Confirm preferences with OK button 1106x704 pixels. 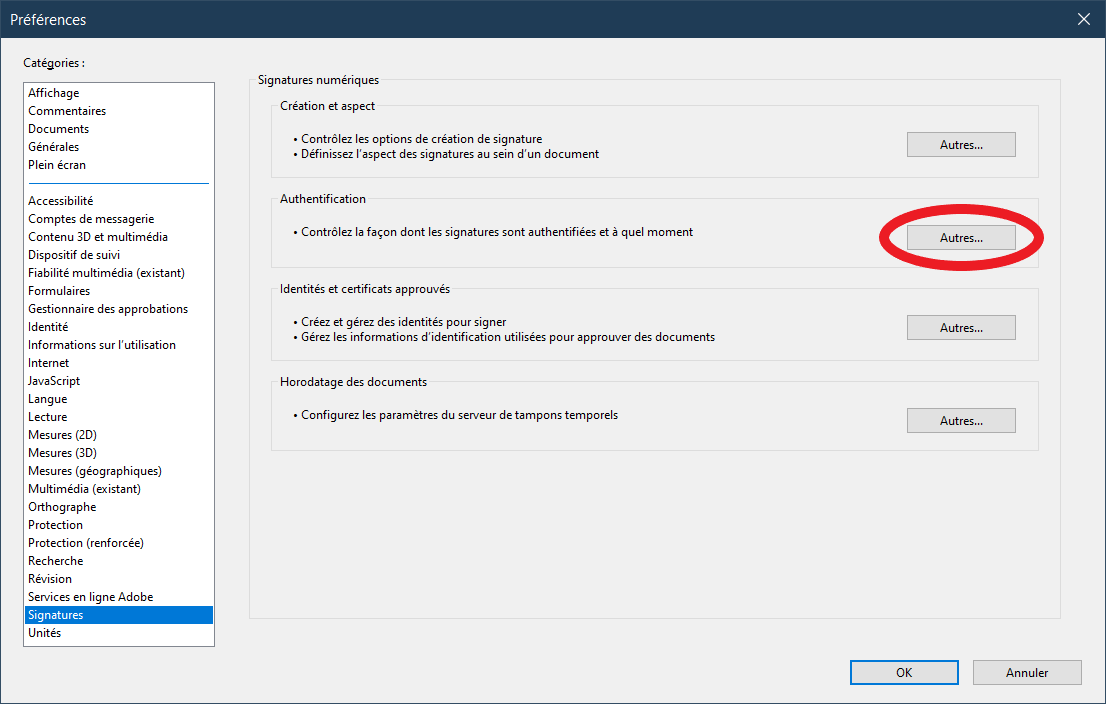[x=904, y=673]
